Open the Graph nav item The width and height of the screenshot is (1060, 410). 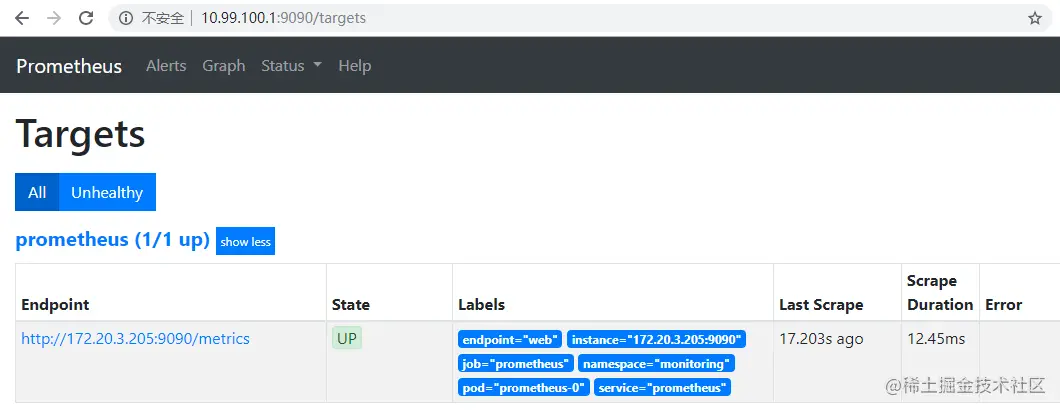pos(224,66)
